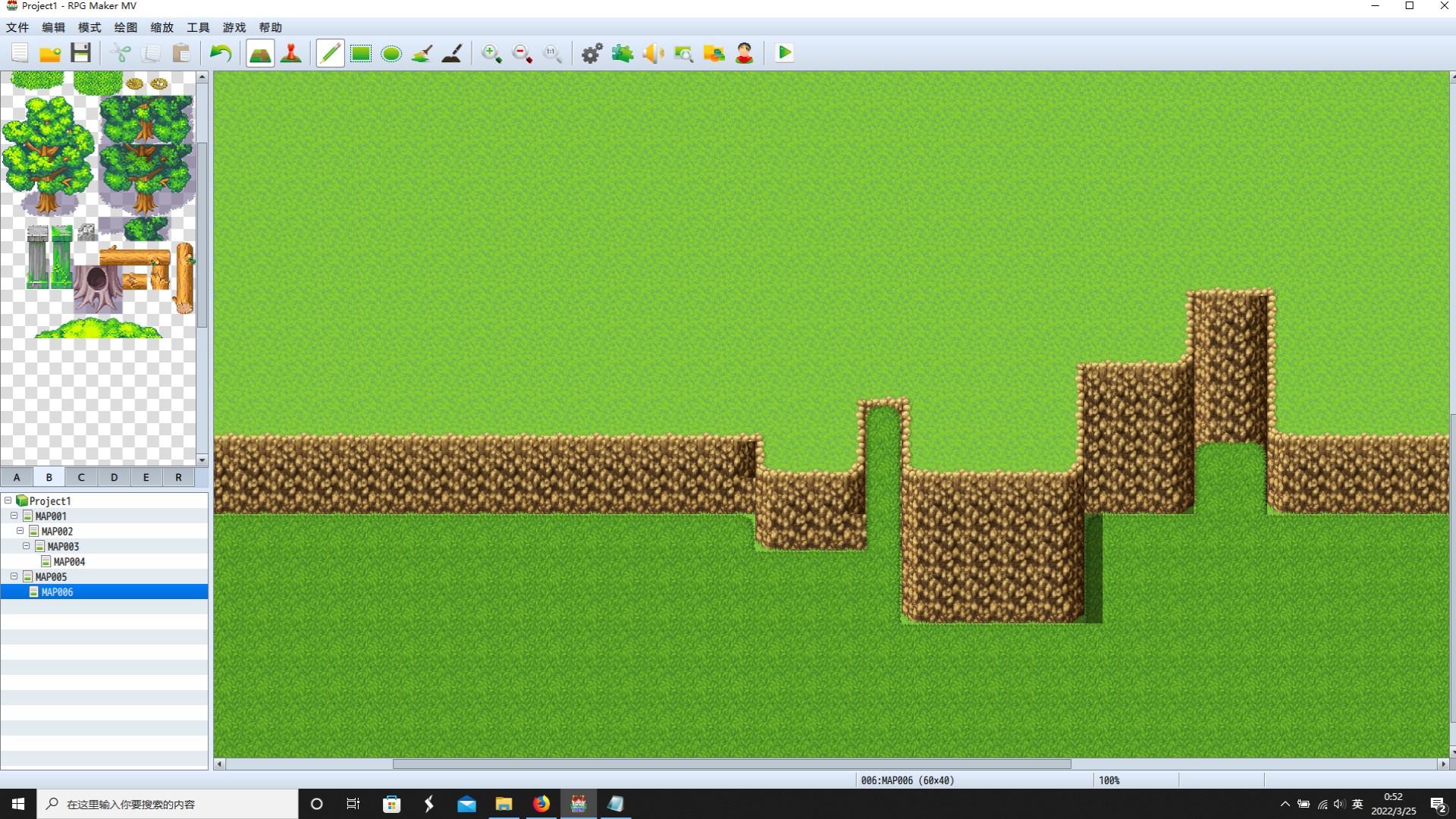Image resolution: width=1456 pixels, height=819 pixels.
Task: Collapse the MAP005 tree node
Action: tap(14, 576)
